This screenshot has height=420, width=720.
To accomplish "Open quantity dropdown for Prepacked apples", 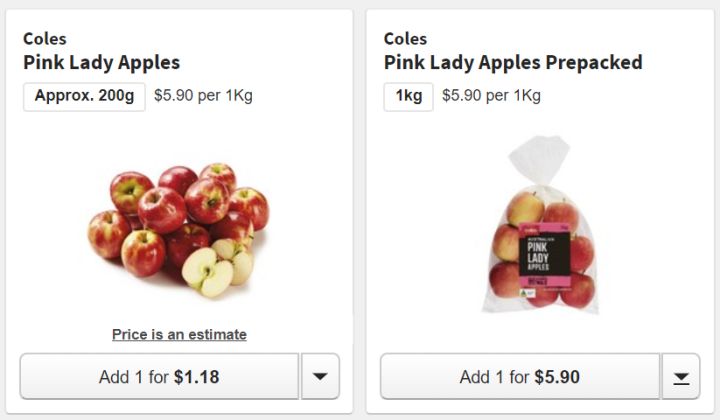I will [680, 377].
